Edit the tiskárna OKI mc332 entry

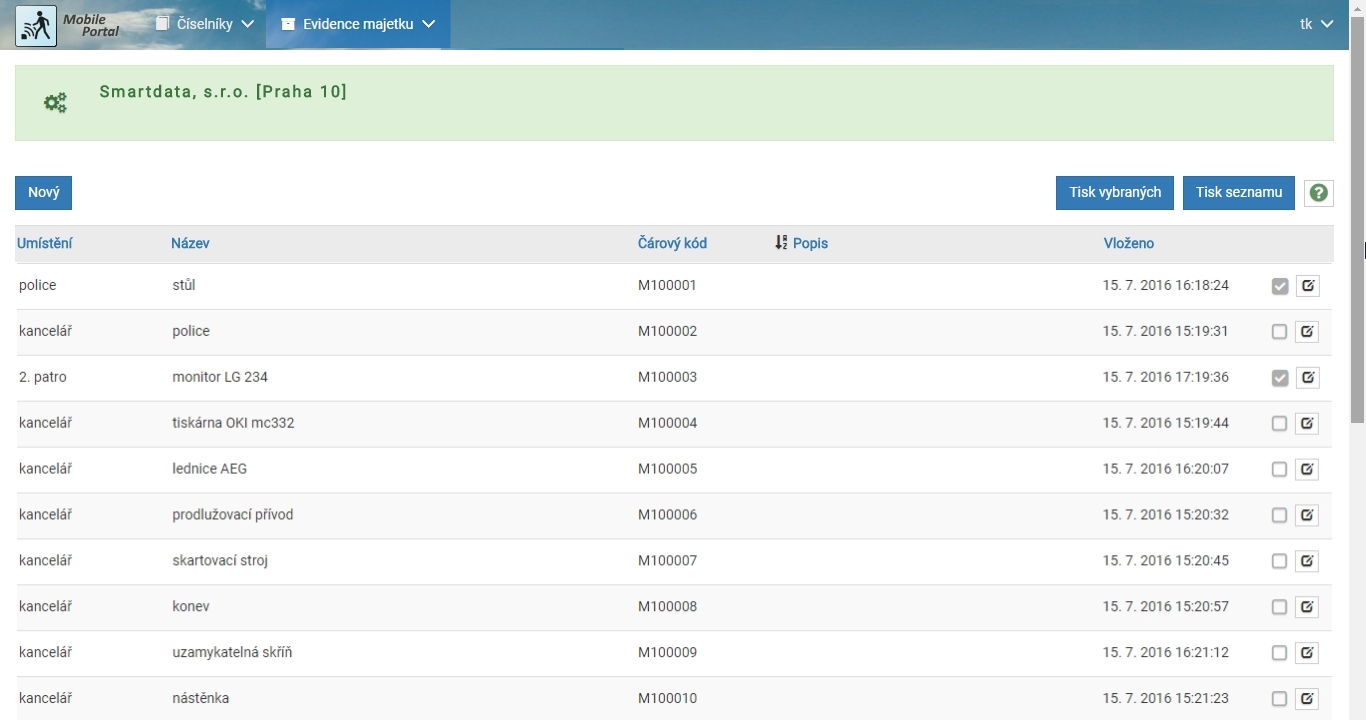pos(1307,424)
